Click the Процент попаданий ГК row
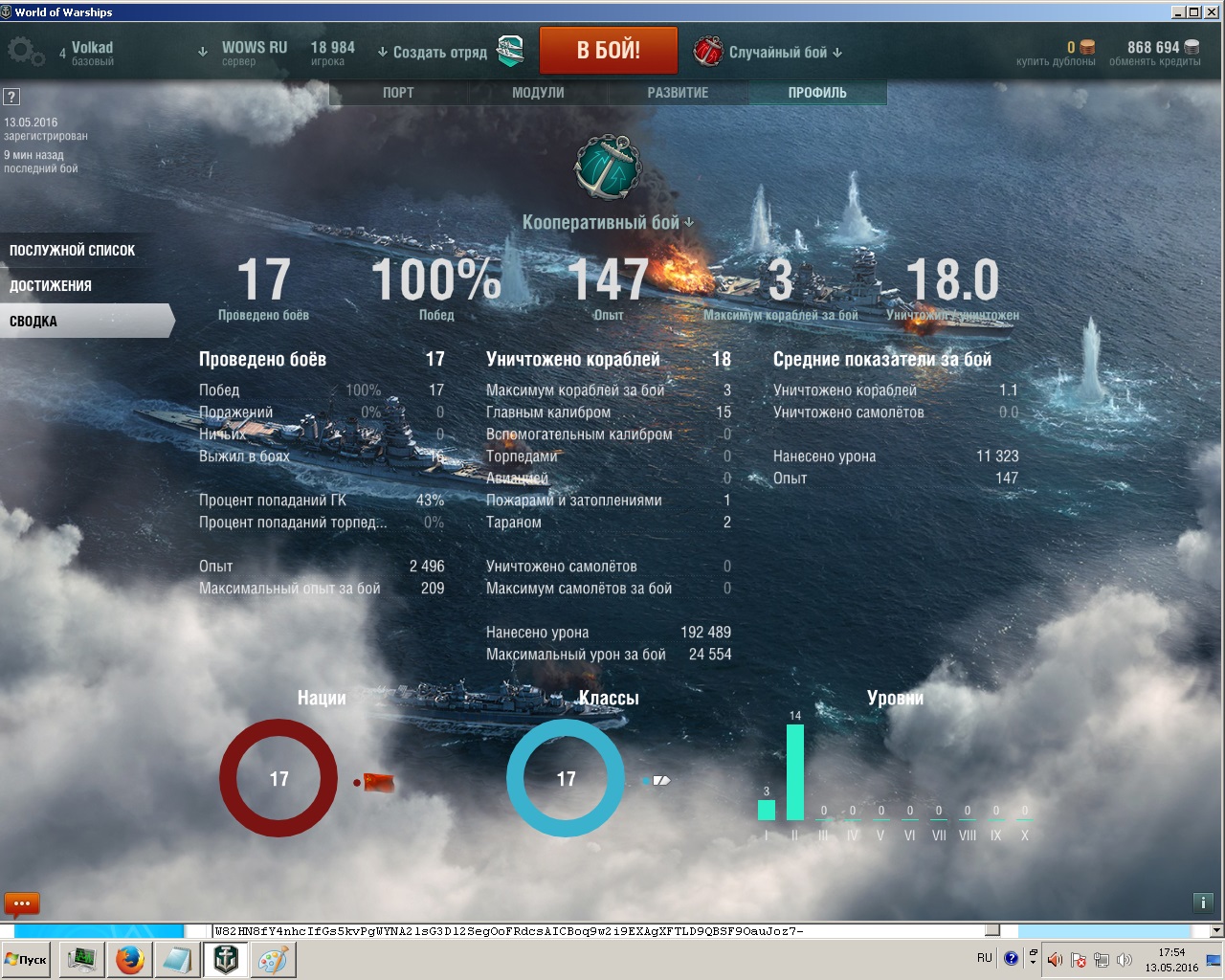The image size is (1225, 980). [x=322, y=501]
